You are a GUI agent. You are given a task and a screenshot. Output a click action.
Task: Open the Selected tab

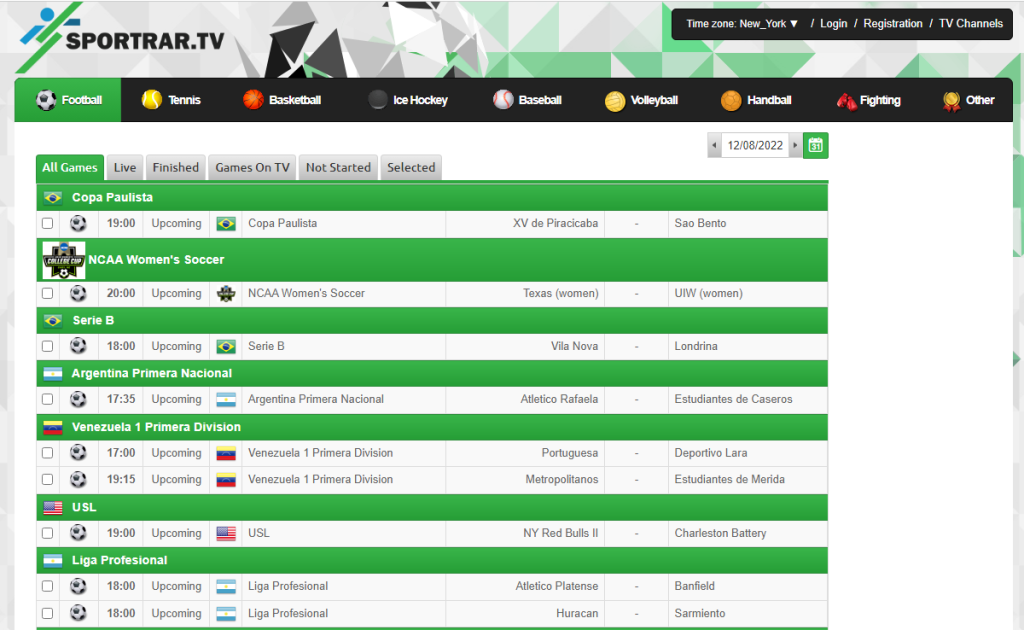(x=411, y=168)
